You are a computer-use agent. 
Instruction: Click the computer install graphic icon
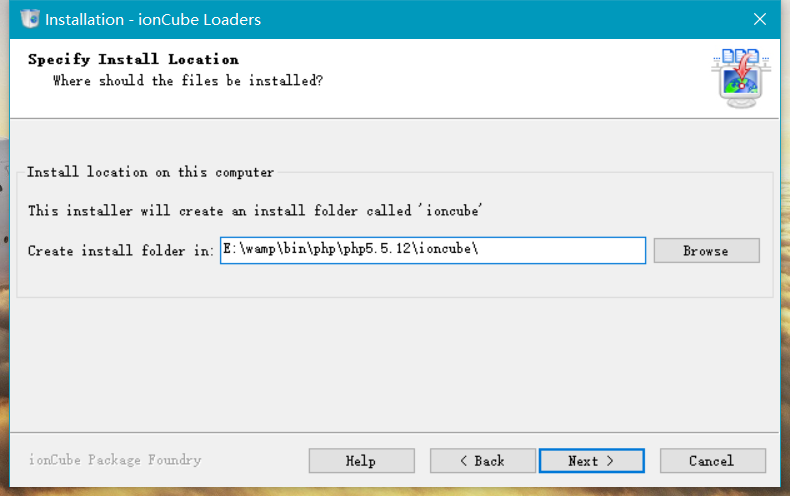[x=741, y=78]
